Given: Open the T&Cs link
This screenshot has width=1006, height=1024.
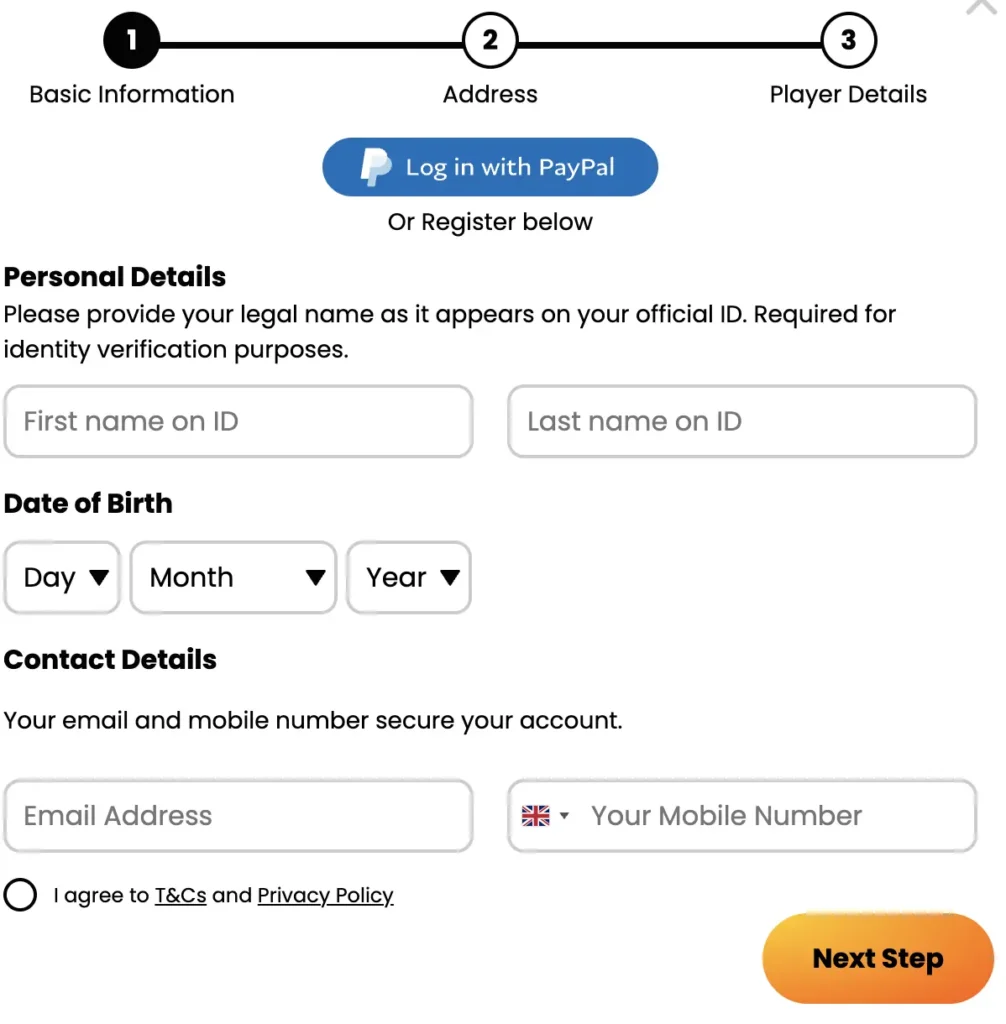Looking at the screenshot, I should pyautogui.click(x=180, y=896).
